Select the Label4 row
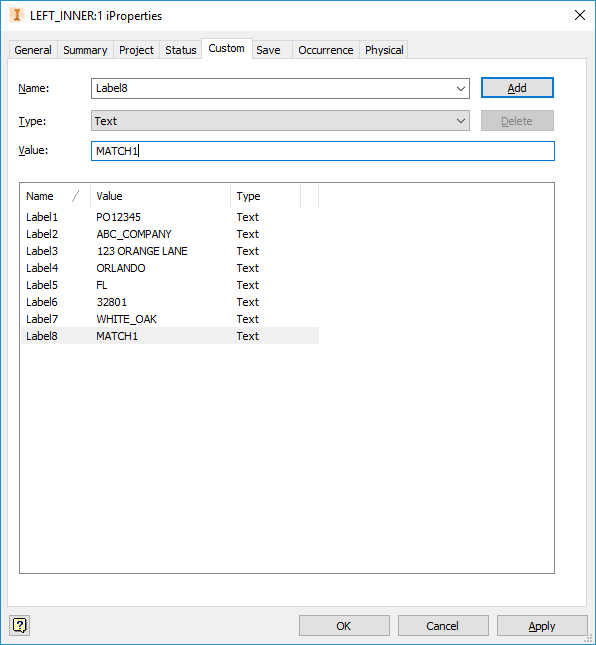Viewport: 596px width, 645px height. pos(170,268)
